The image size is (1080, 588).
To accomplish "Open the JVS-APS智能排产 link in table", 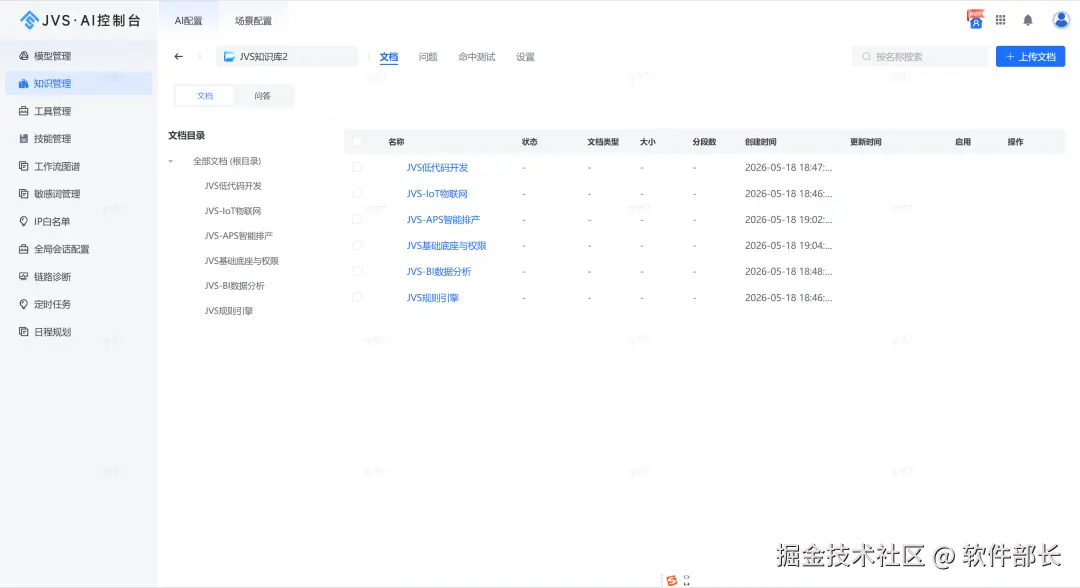I will pyautogui.click(x=443, y=220).
